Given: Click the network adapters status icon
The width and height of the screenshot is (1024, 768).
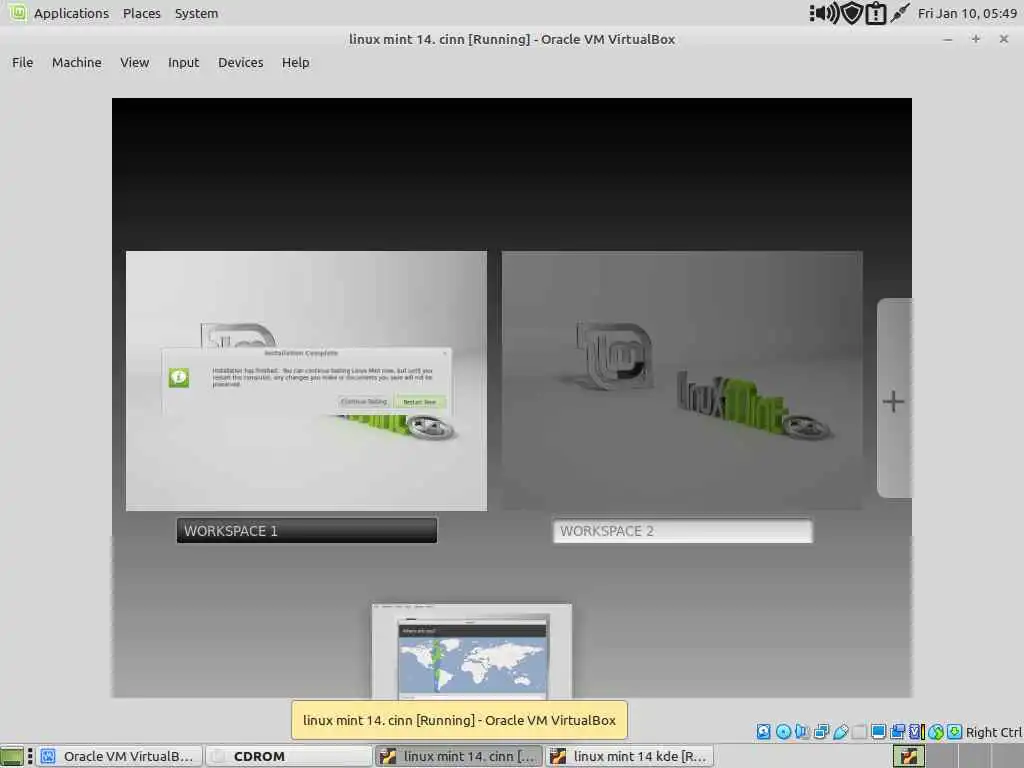Looking at the screenshot, I should [x=822, y=731].
